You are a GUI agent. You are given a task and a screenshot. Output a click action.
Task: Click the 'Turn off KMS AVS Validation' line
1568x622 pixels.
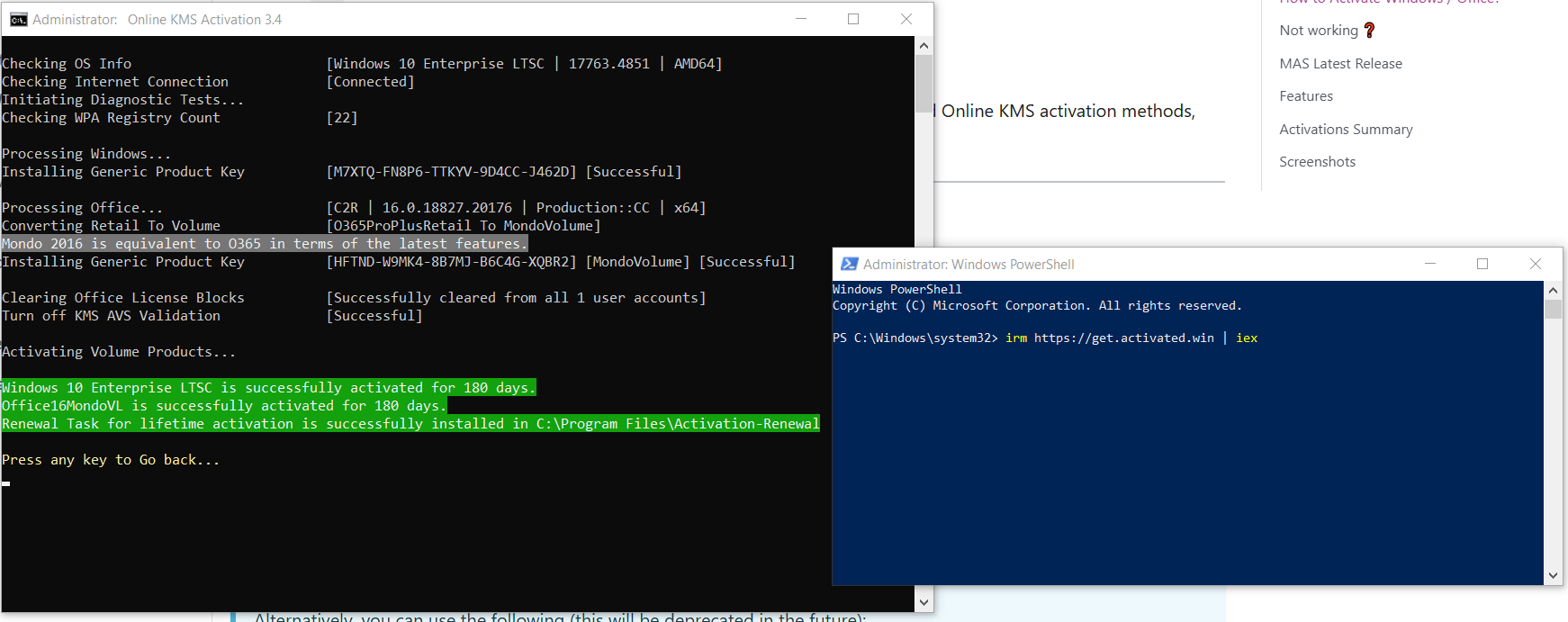click(111, 316)
